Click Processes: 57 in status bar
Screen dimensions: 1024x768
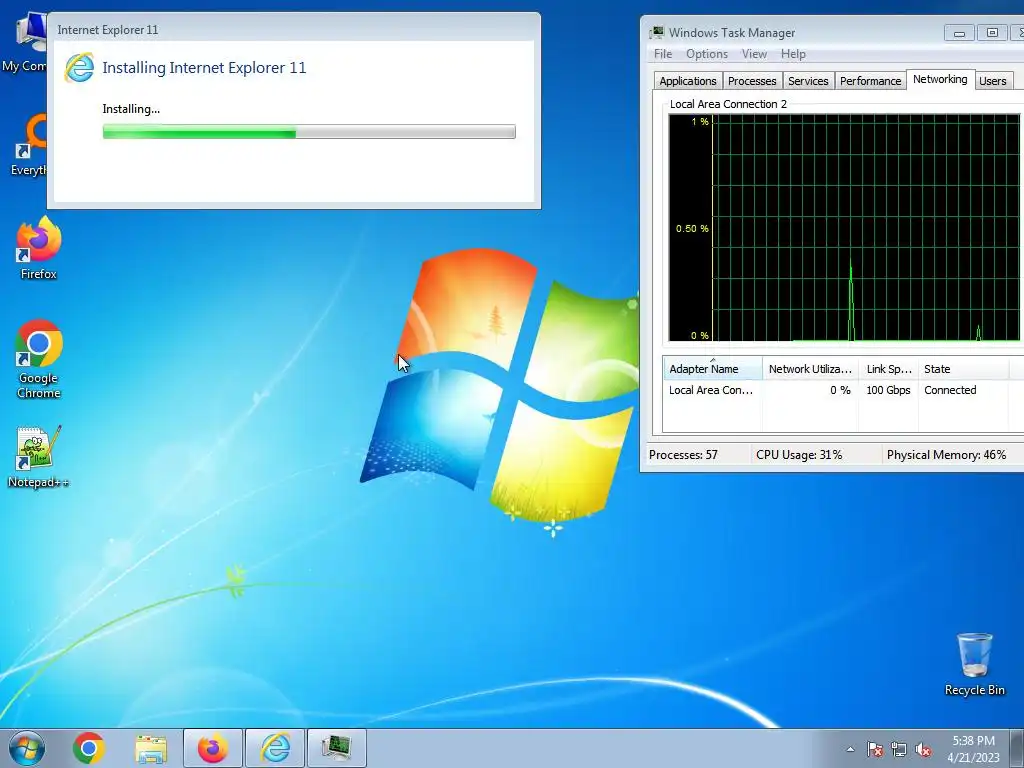[x=683, y=455]
